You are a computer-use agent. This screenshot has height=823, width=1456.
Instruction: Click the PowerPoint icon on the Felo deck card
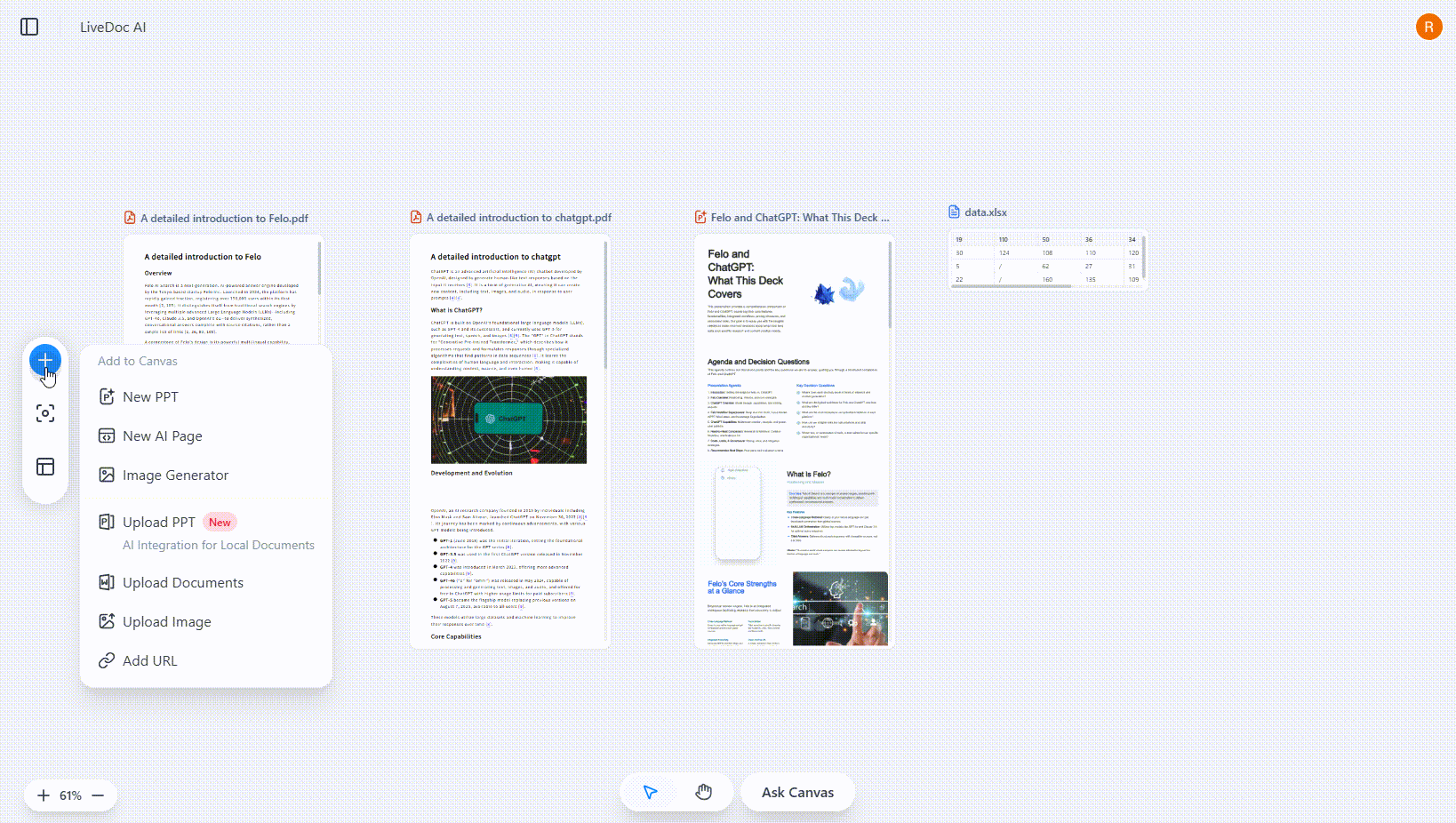pos(699,217)
